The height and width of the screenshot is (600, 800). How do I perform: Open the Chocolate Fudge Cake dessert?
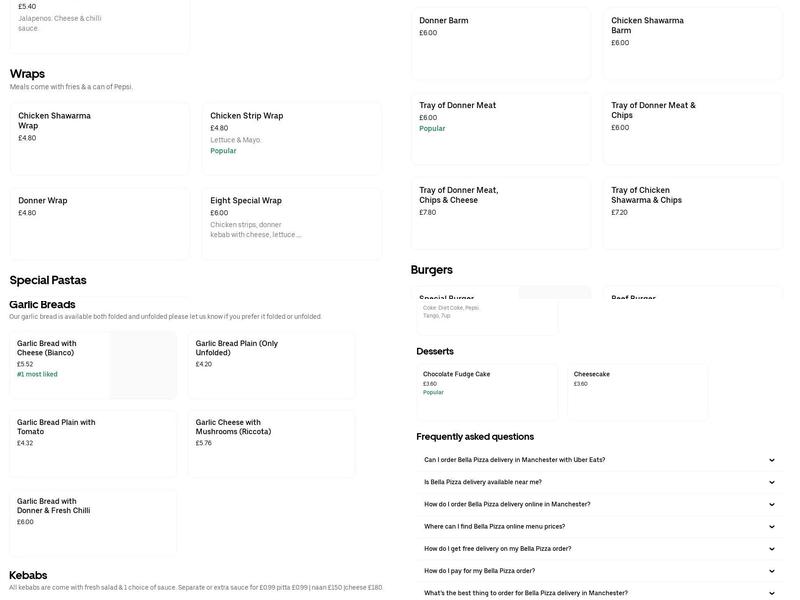487,392
